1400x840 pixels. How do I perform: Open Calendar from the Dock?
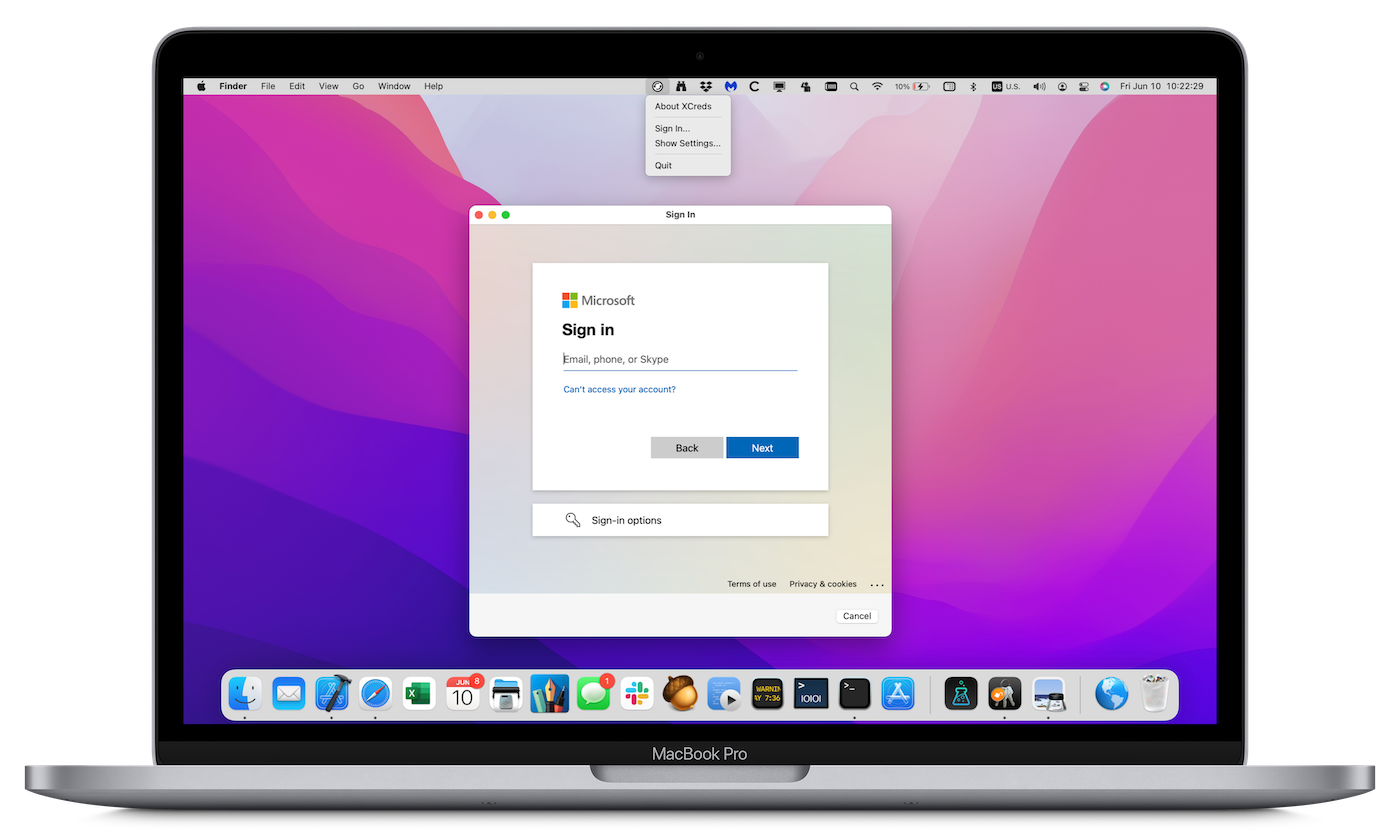pos(462,693)
